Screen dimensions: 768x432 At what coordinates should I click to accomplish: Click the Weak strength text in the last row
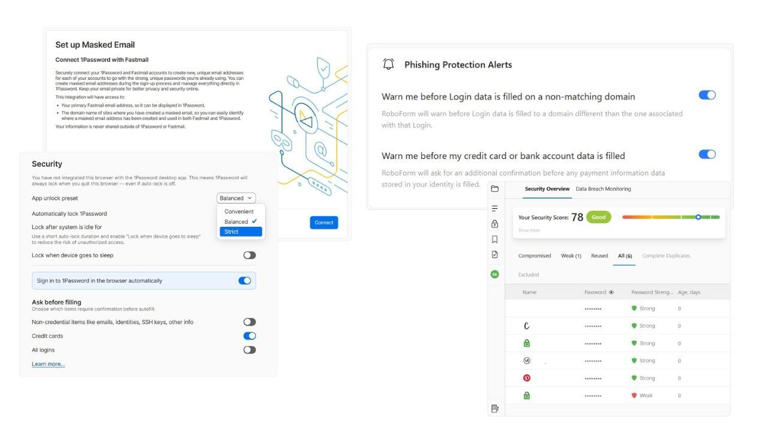[x=646, y=395]
